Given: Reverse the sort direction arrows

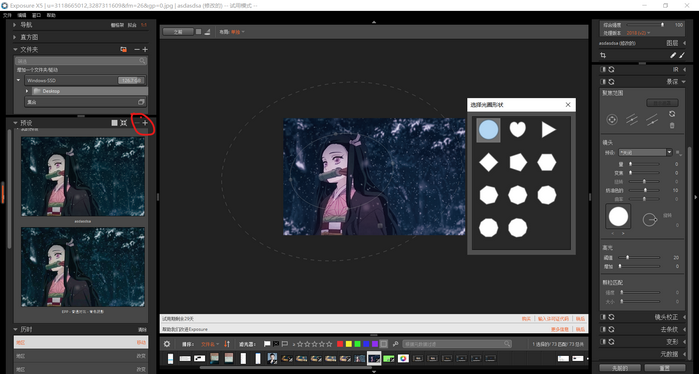Looking at the screenshot, I should pos(227,344).
